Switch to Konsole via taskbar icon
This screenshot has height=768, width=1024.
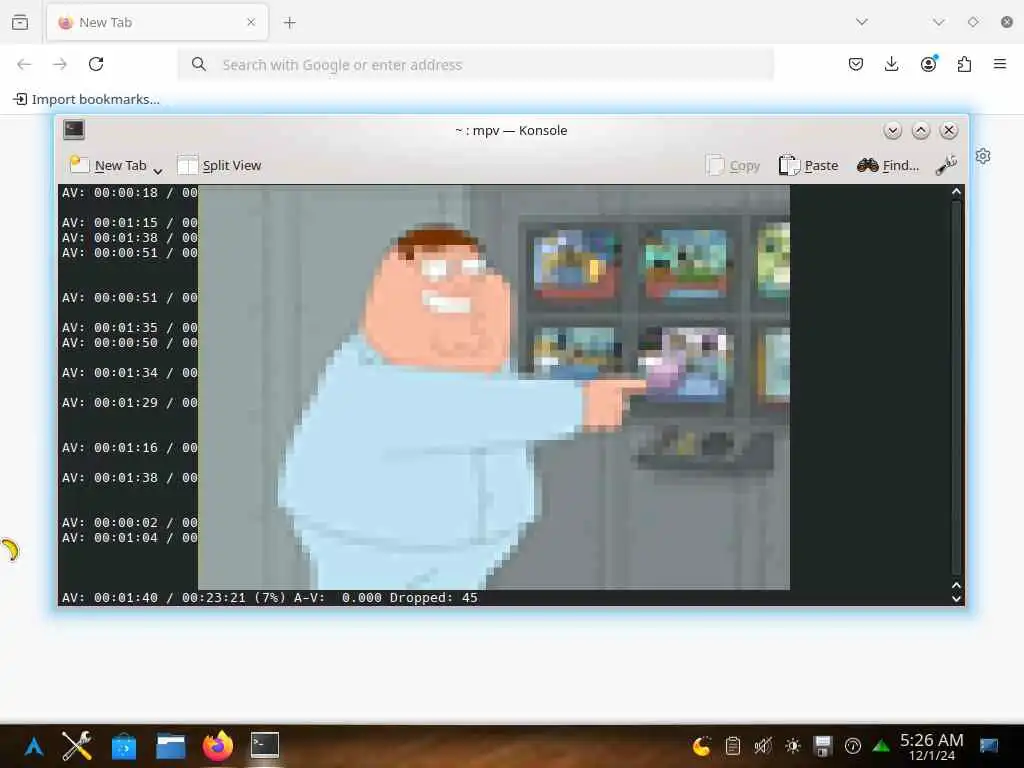tap(264, 745)
